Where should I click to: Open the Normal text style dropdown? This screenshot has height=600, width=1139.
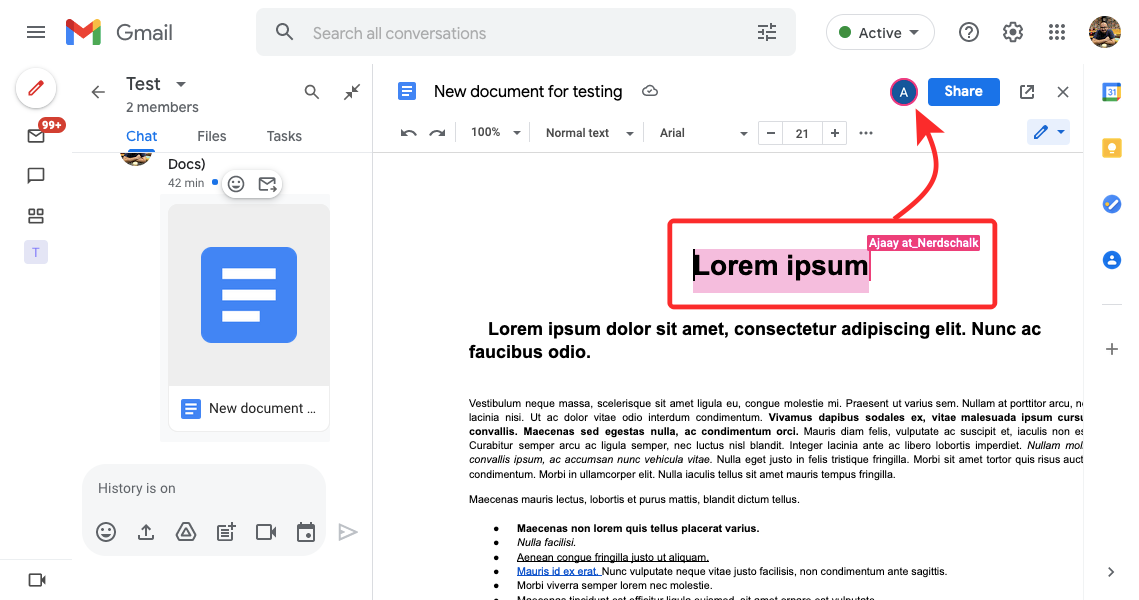pos(589,133)
